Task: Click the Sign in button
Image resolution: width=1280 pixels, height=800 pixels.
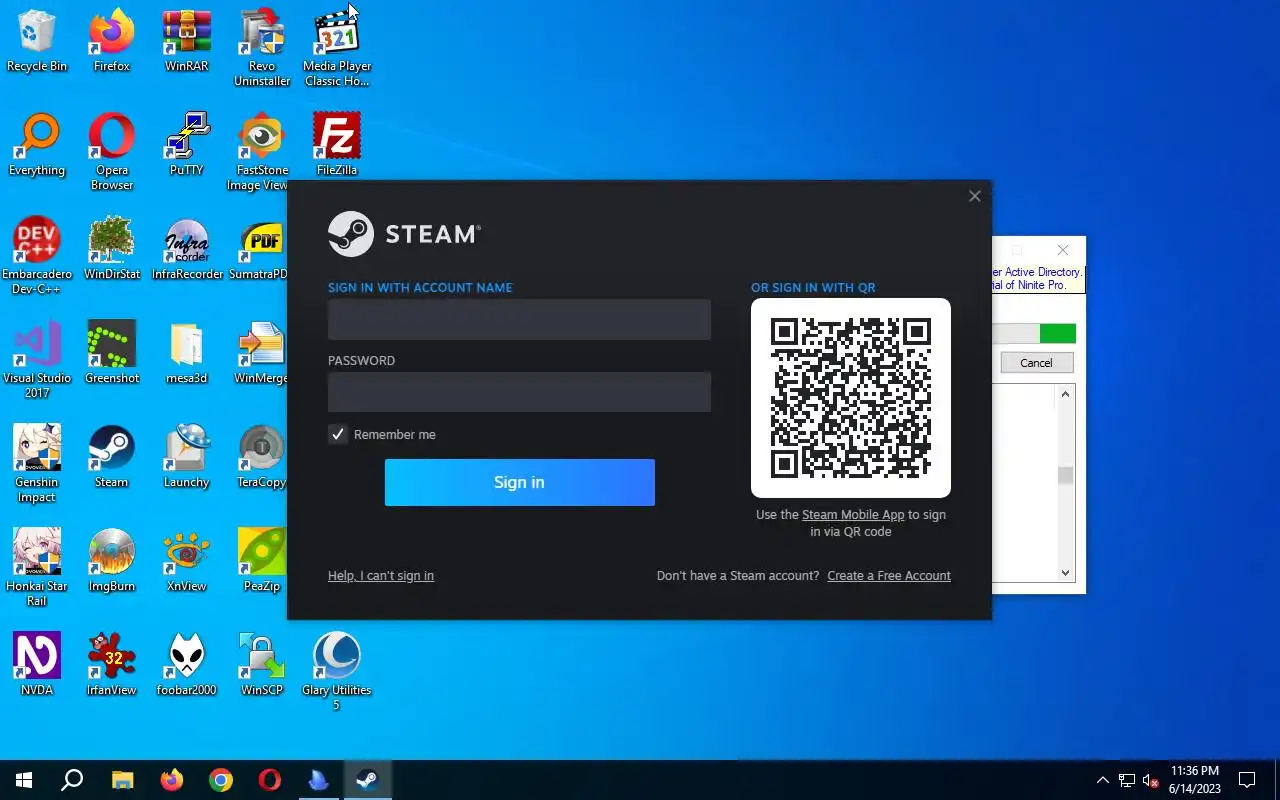Action: (520, 482)
